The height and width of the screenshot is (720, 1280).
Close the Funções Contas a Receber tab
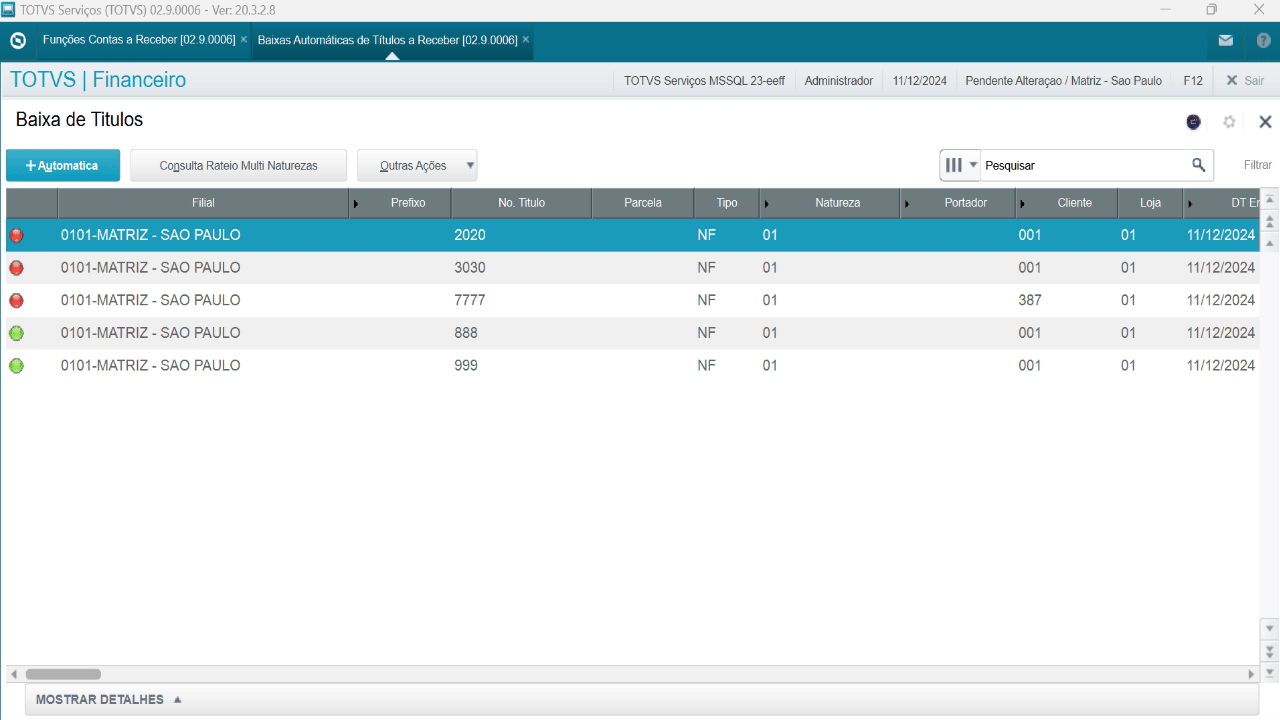[244, 40]
